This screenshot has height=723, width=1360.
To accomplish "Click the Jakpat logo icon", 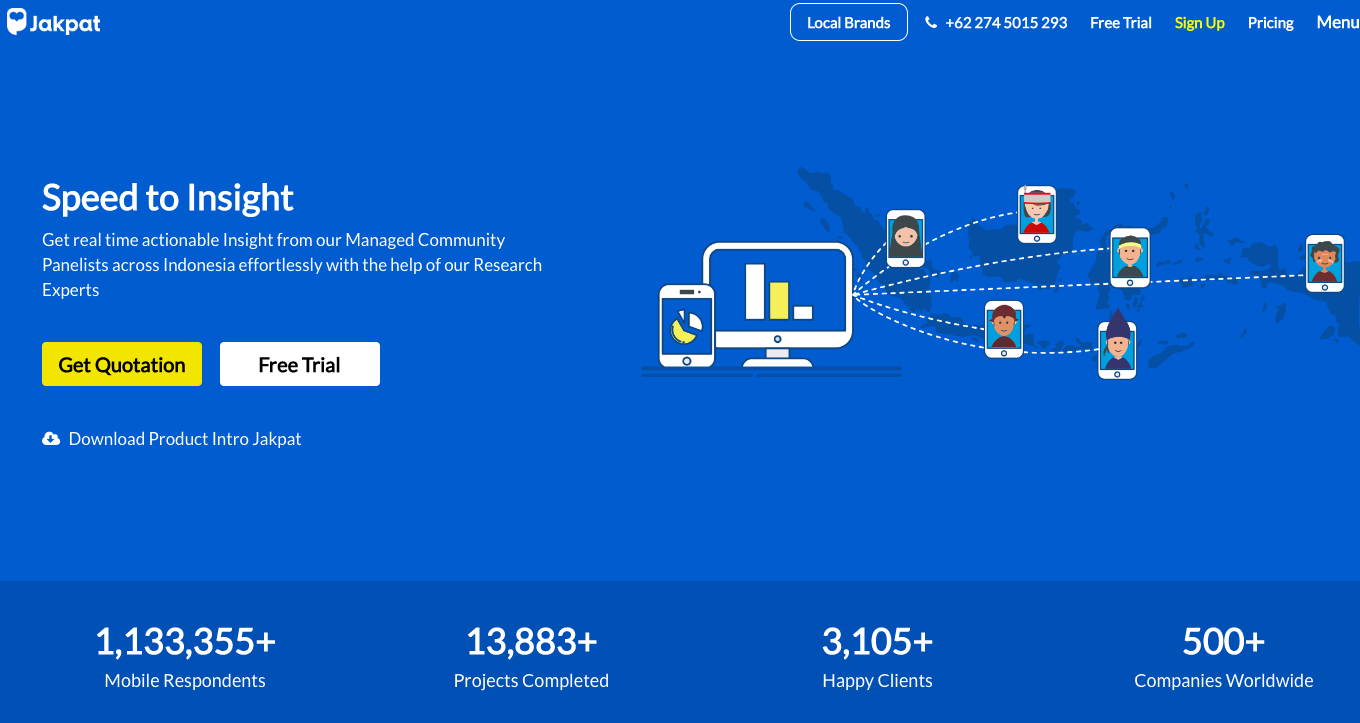I will pyautogui.click(x=17, y=22).
